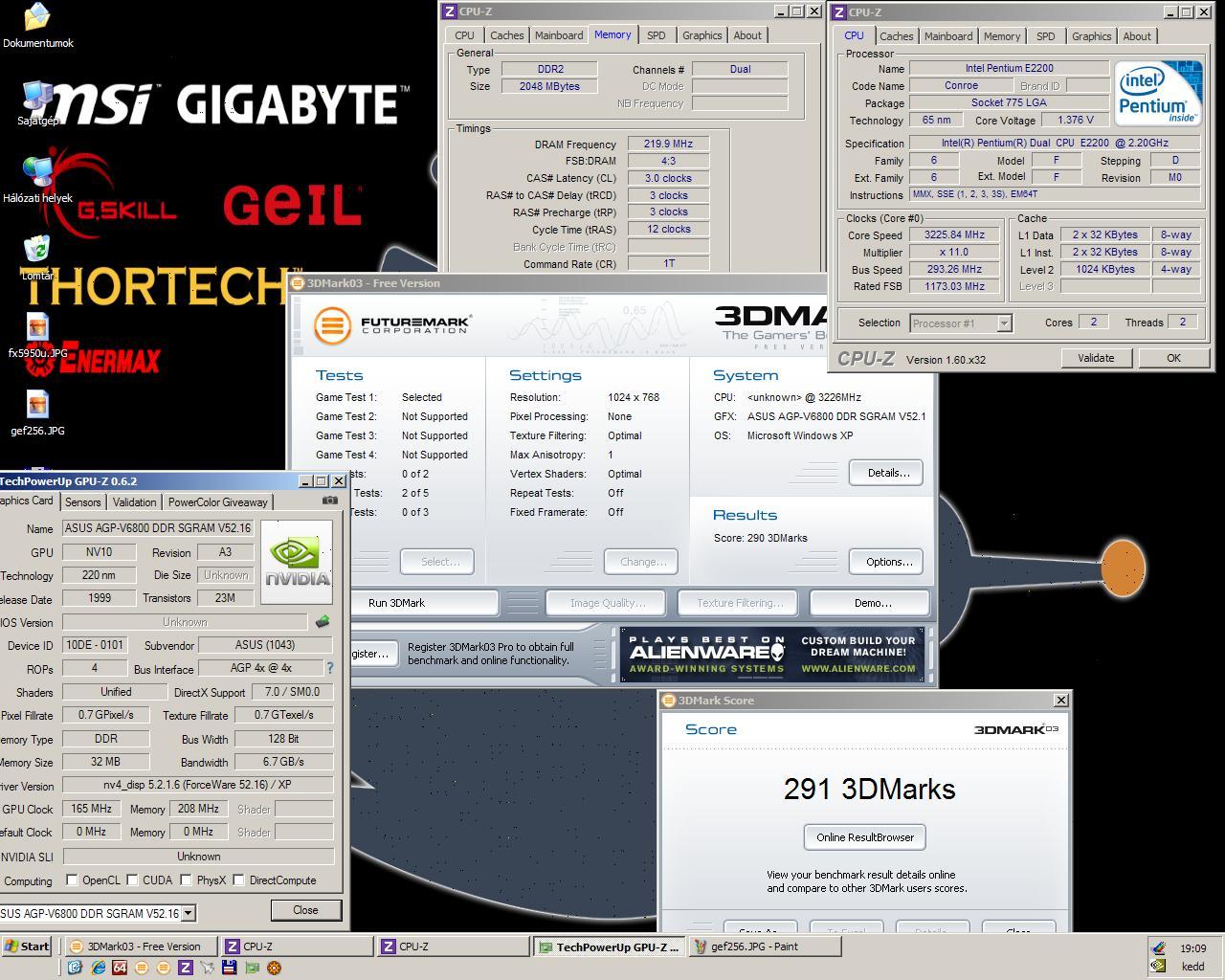Open the Processor #1 selection dropdown
1225x980 pixels.
[x=1004, y=323]
